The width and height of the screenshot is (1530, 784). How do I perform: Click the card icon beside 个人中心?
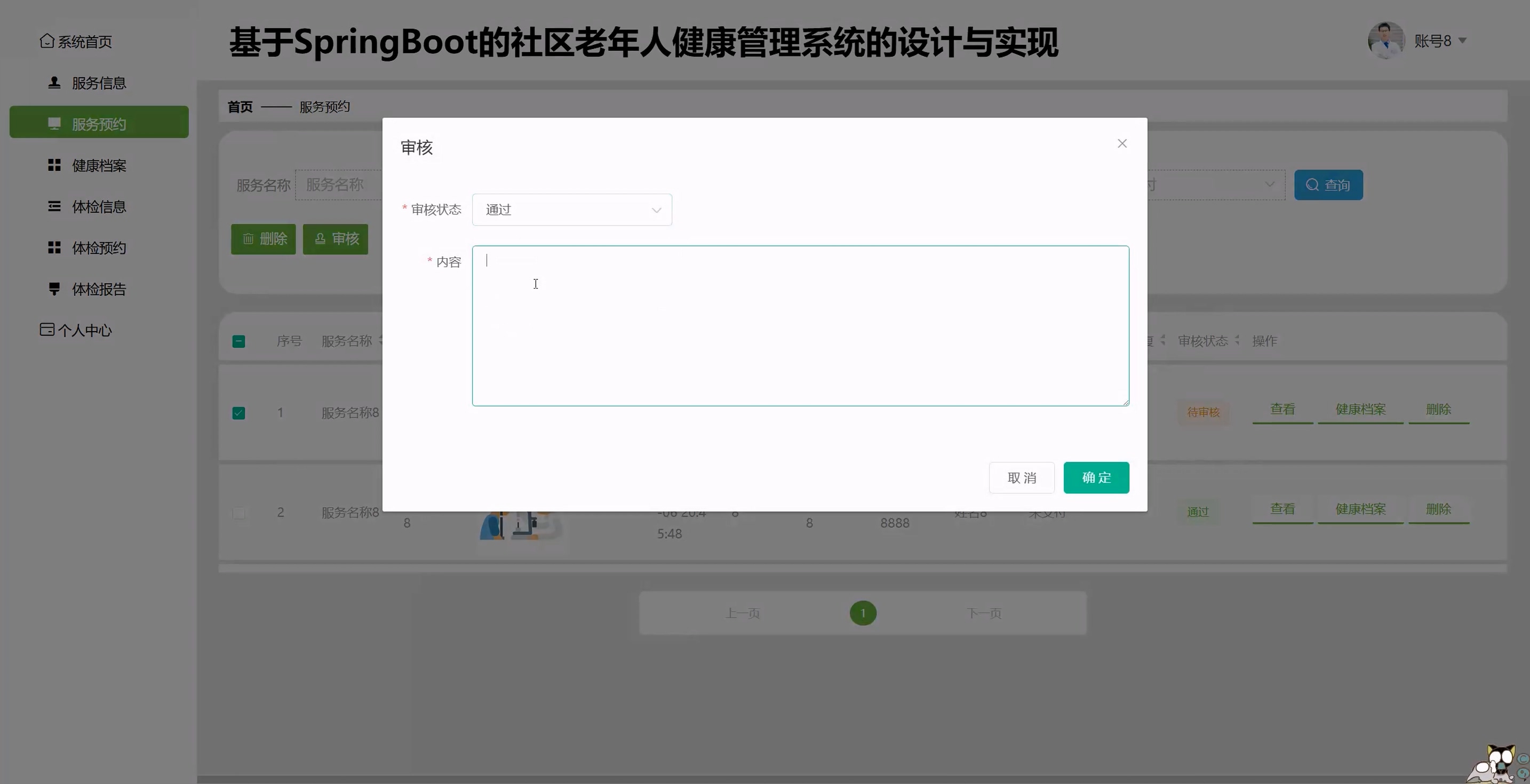click(x=47, y=330)
